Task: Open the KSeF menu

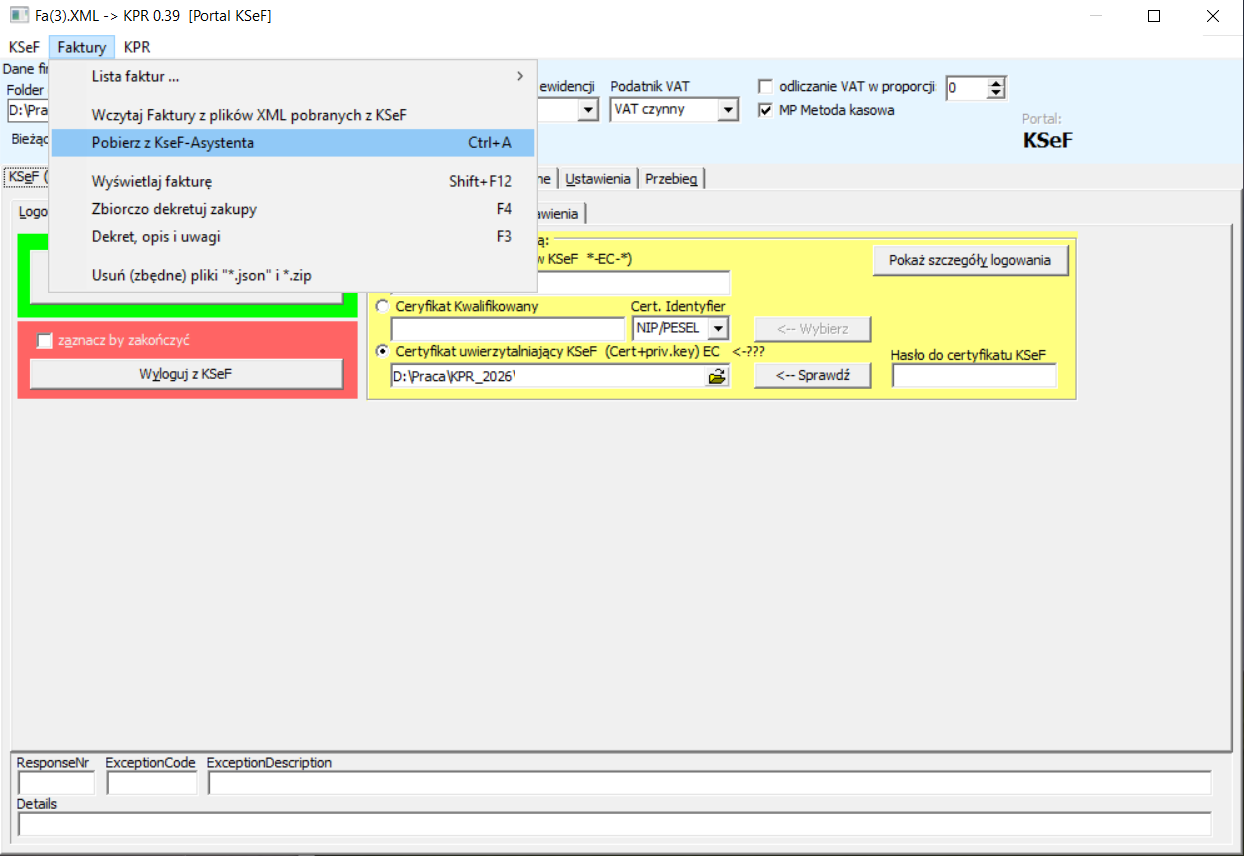Action: click(24, 47)
